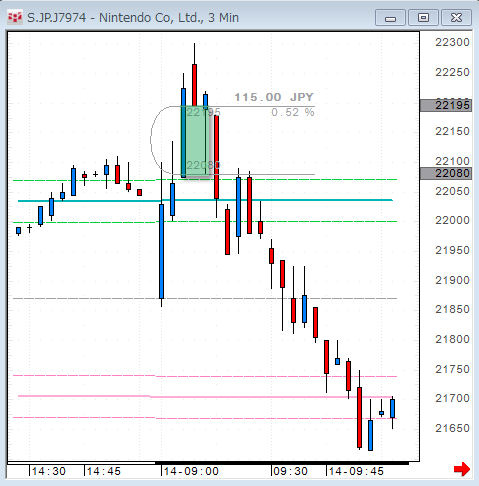Click the solid pink horizontal line

click(205, 396)
